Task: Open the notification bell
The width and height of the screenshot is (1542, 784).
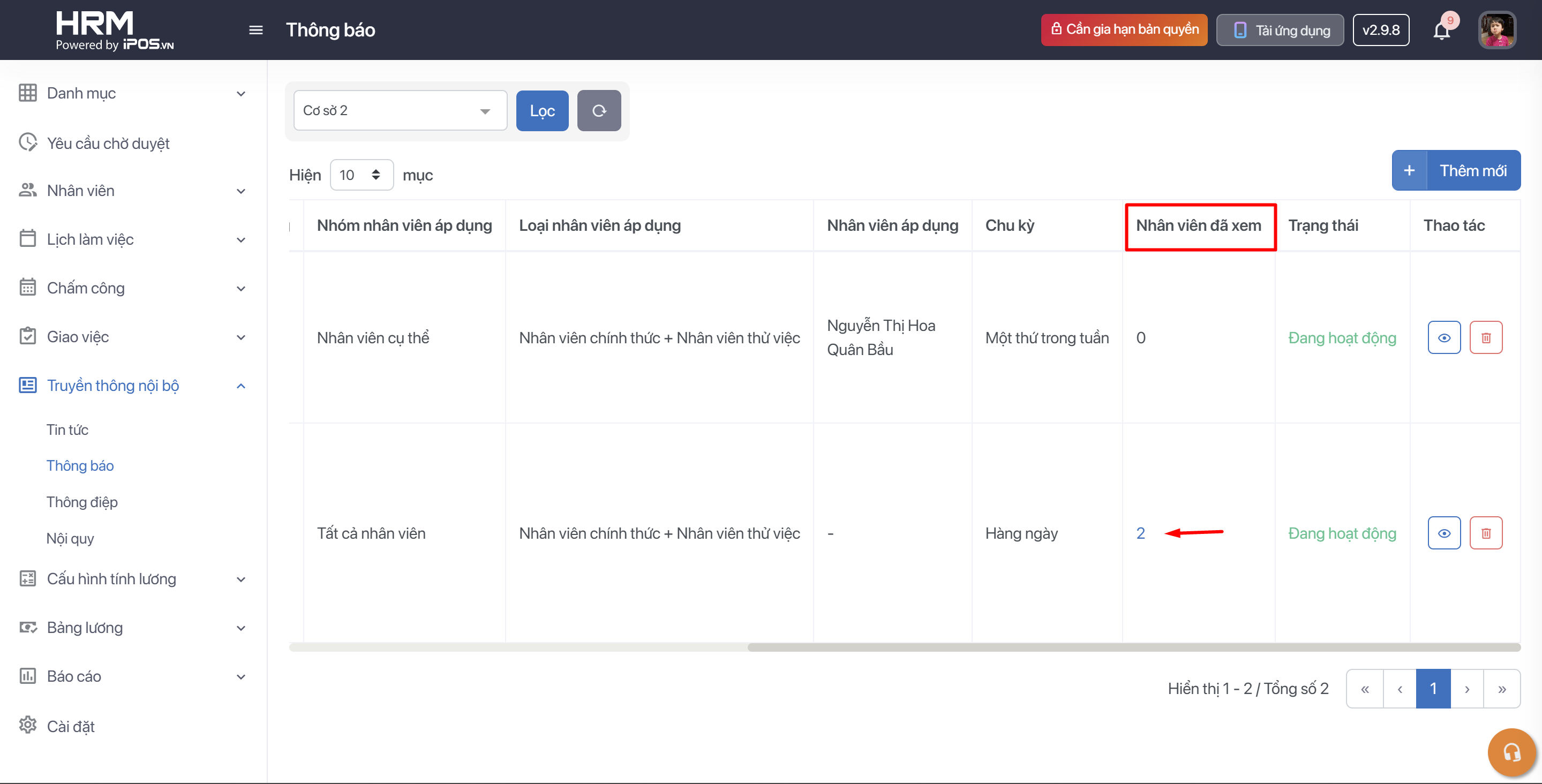Action: (x=1441, y=31)
